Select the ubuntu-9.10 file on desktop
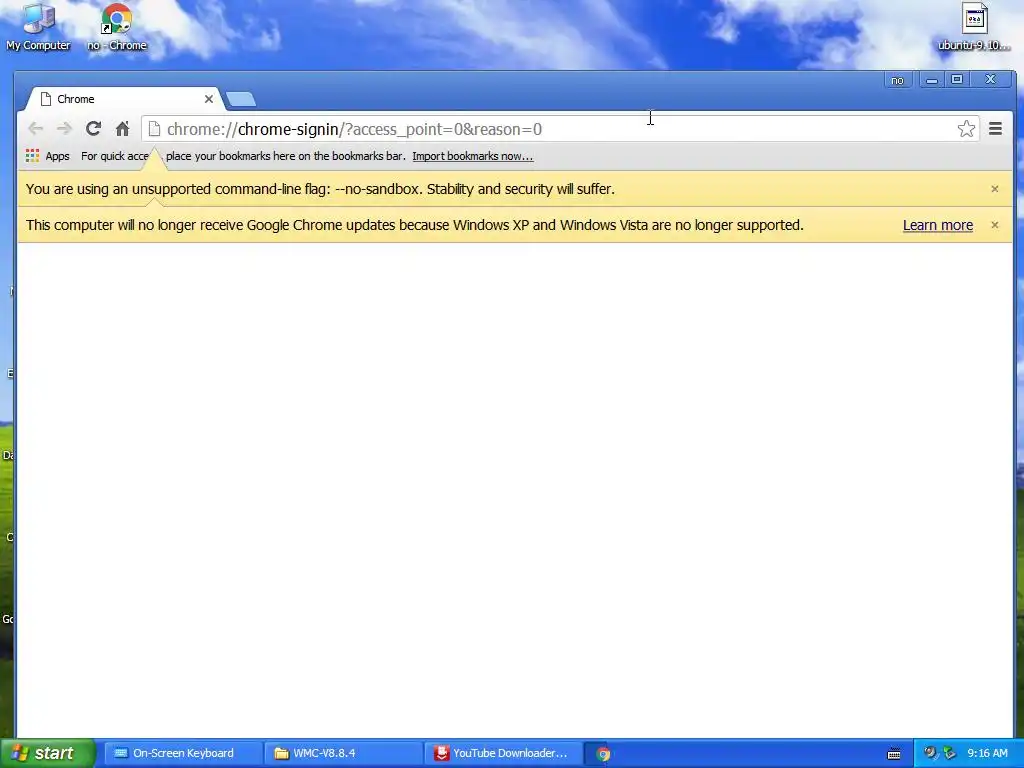This screenshot has height=768, width=1024. coord(974,27)
